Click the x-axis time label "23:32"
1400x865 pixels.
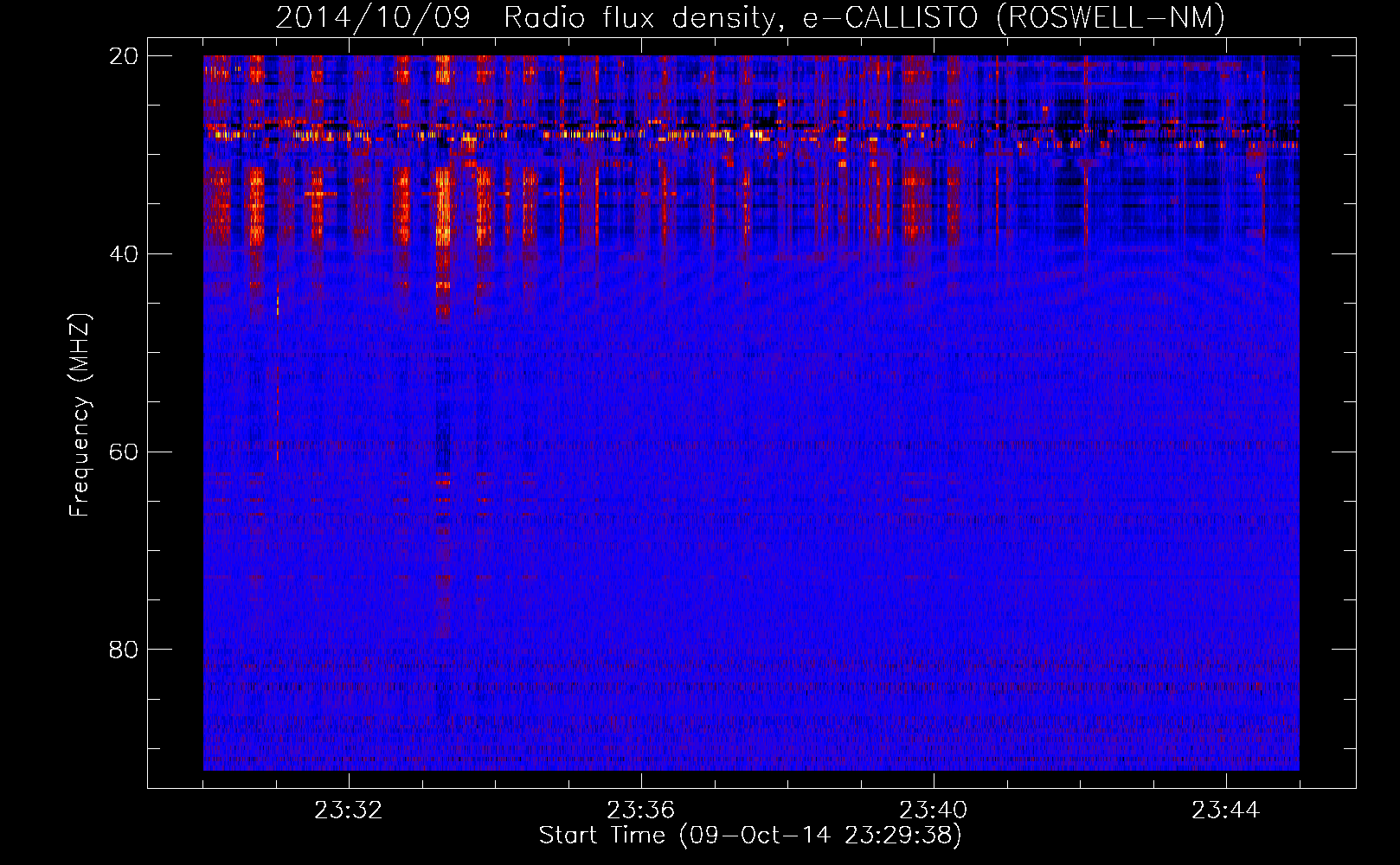349,811
